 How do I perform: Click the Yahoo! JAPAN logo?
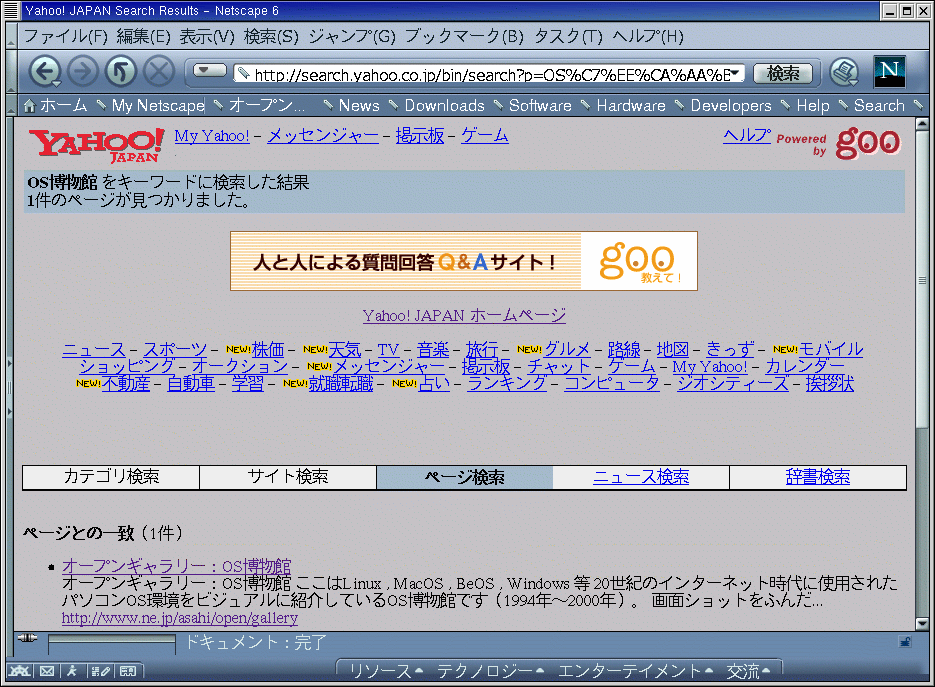click(x=97, y=145)
